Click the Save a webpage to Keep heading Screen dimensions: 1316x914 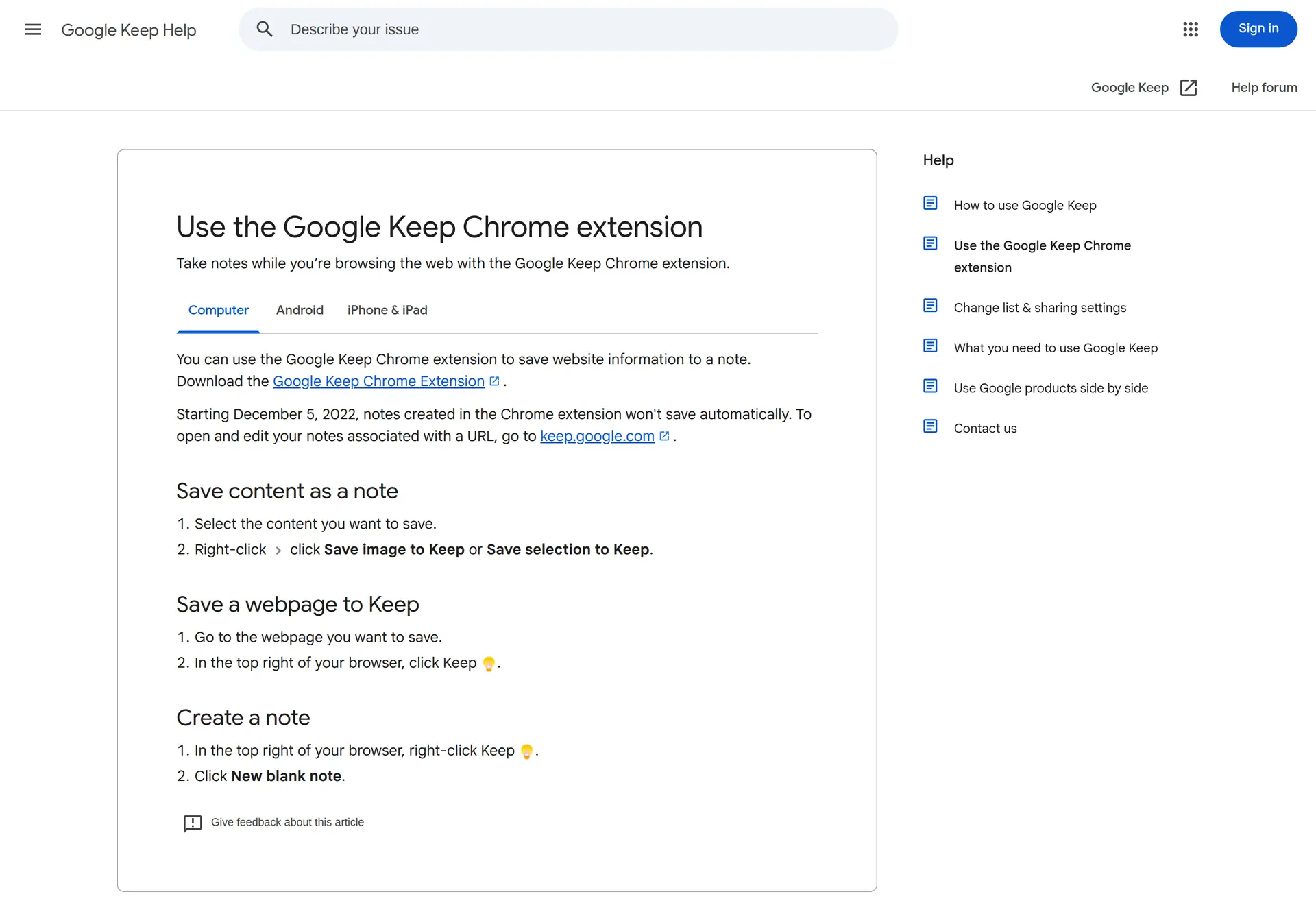click(x=297, y=604)
